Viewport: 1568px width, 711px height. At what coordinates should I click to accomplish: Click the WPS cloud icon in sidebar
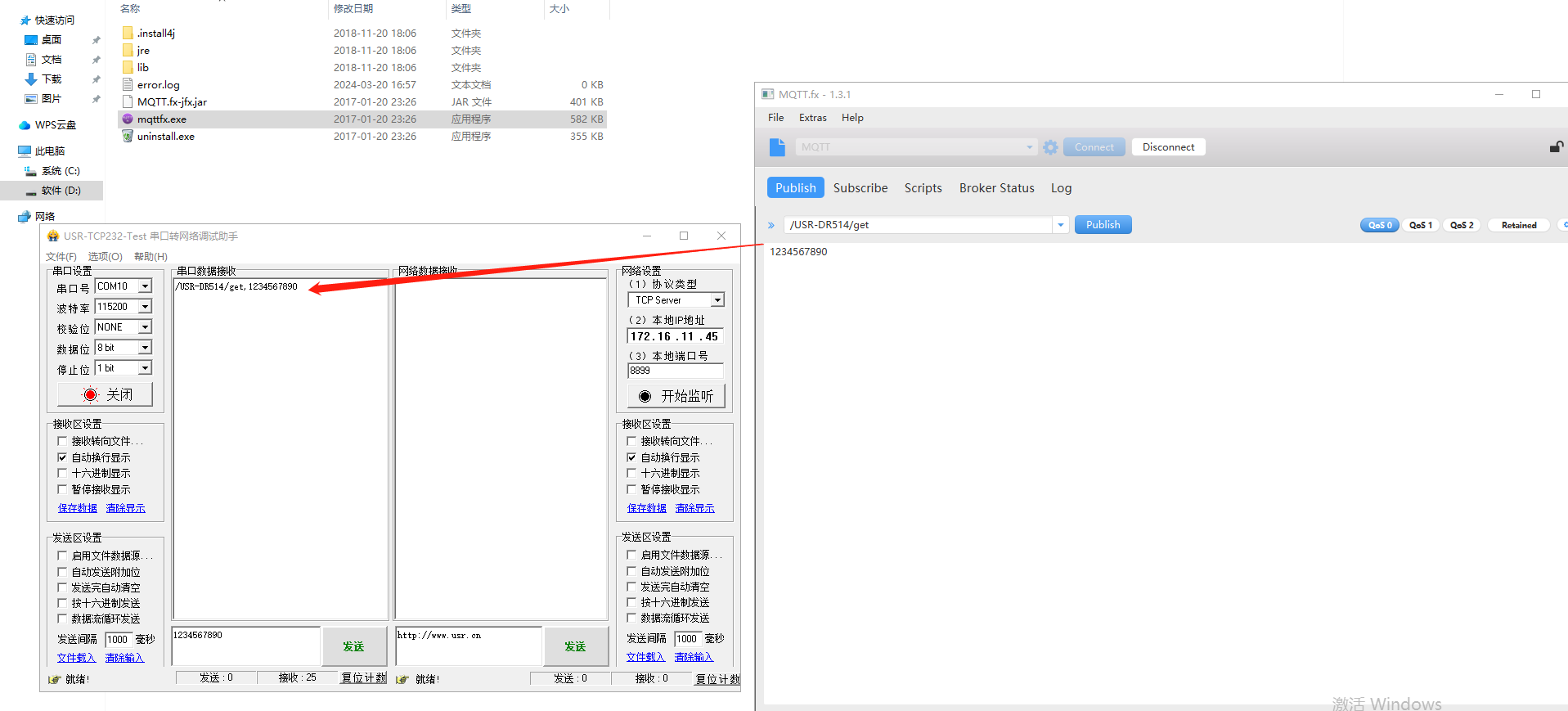tap(25, 125)
